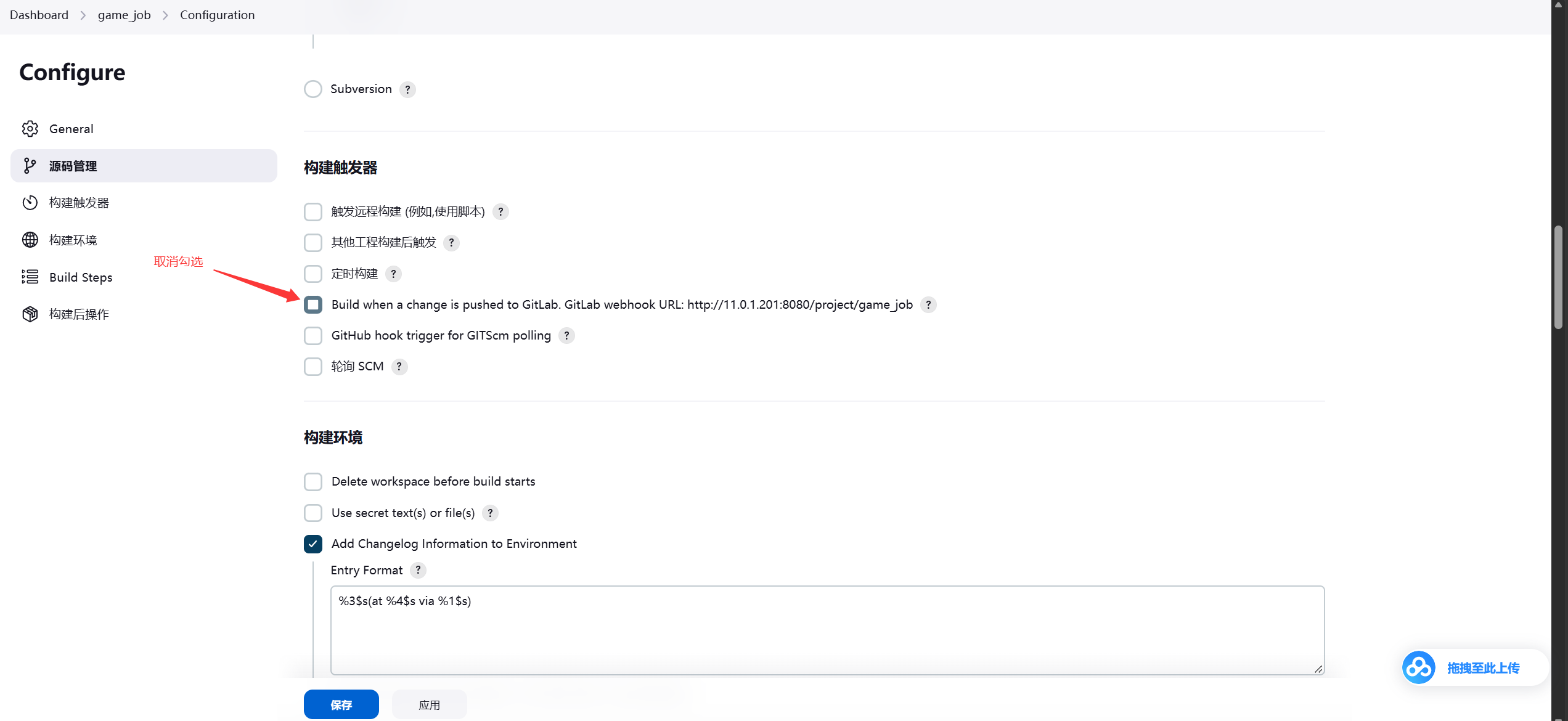Click the 构建触发器 clock icon in sidebar
Image resolution: width=1568 pixels, height=721 pixels.
pos(30,203)
